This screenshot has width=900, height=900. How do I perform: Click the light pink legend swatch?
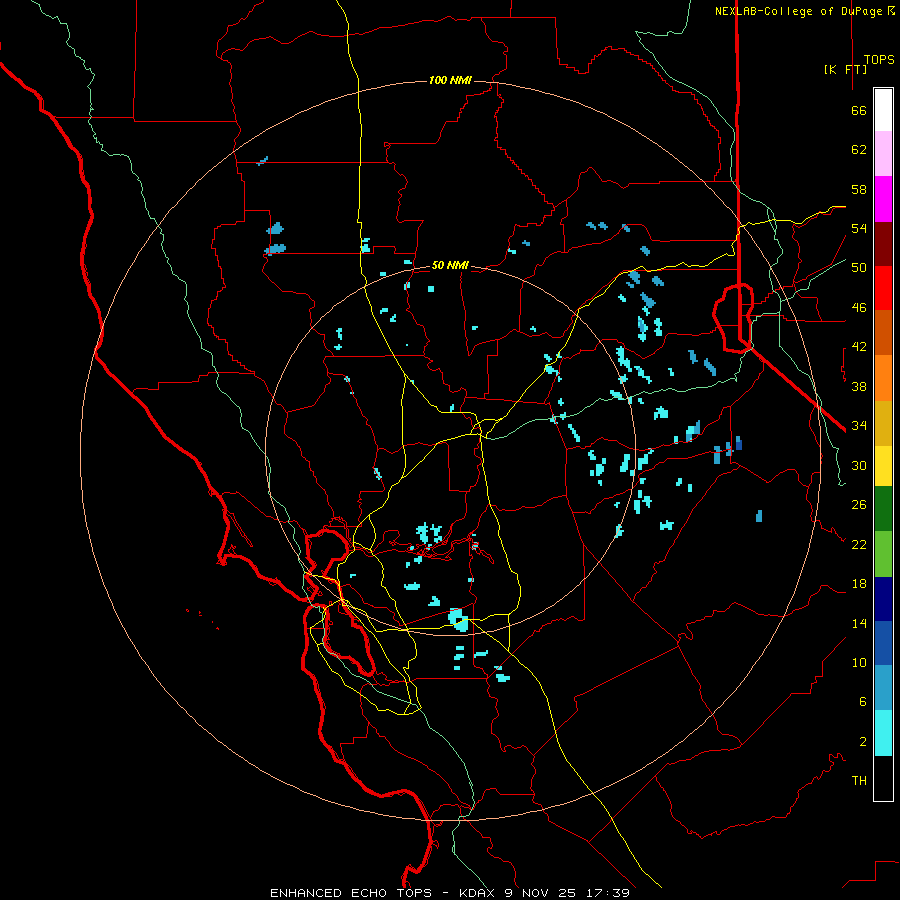(x=883, y=153)
